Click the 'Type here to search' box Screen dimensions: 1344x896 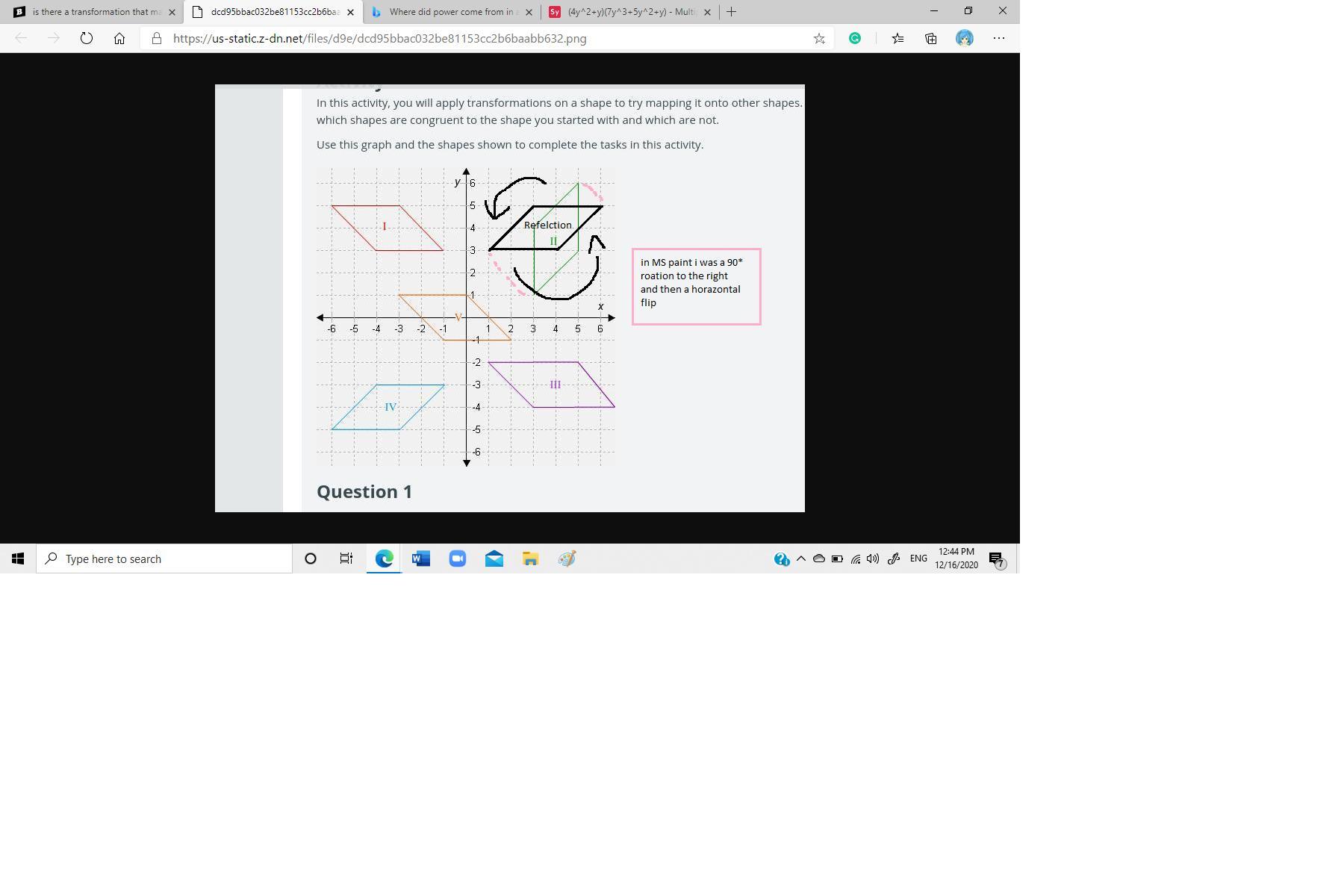[164, 559]
